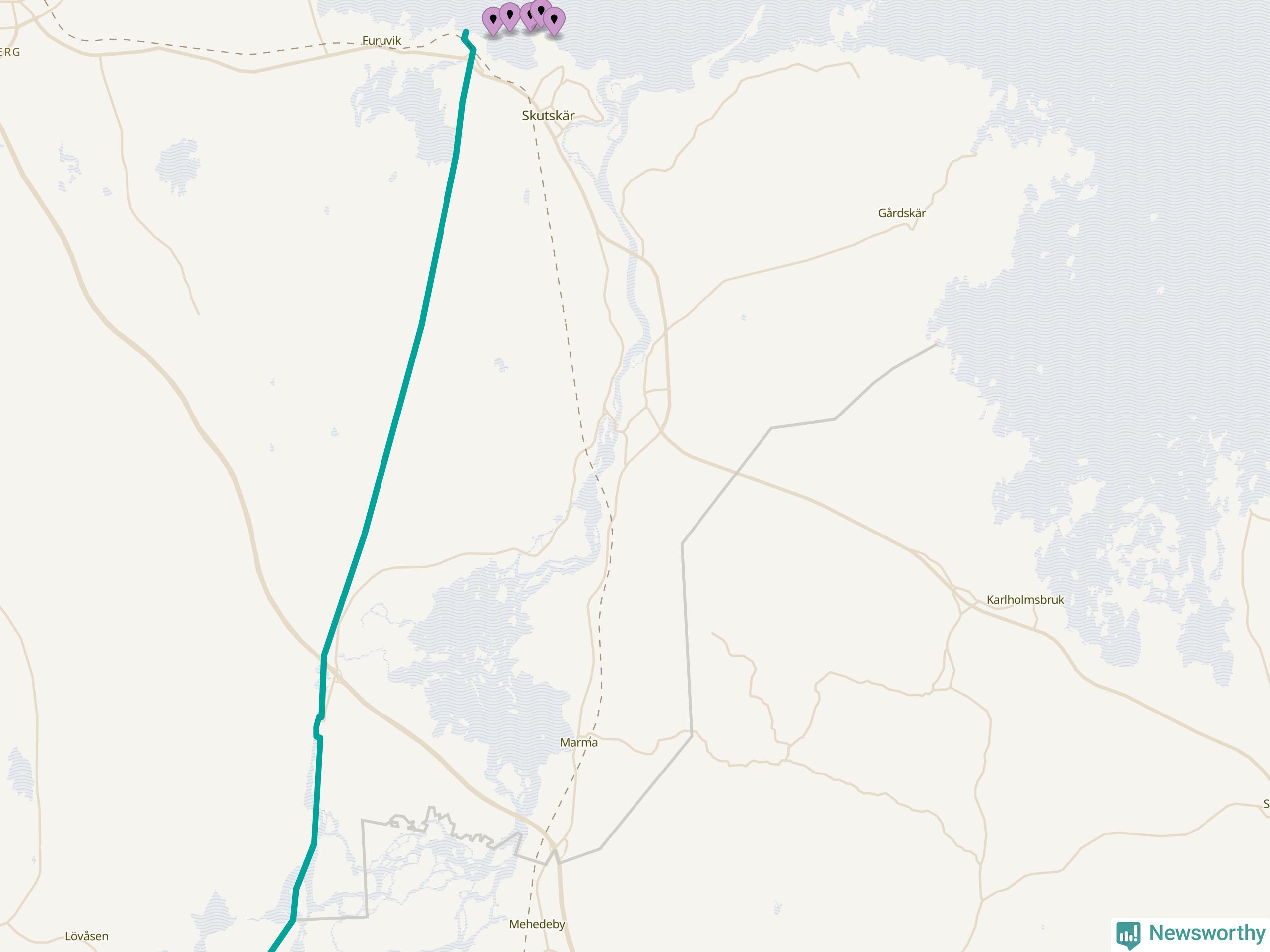Click the partially hidden middle purple pin

coord(528,17)
